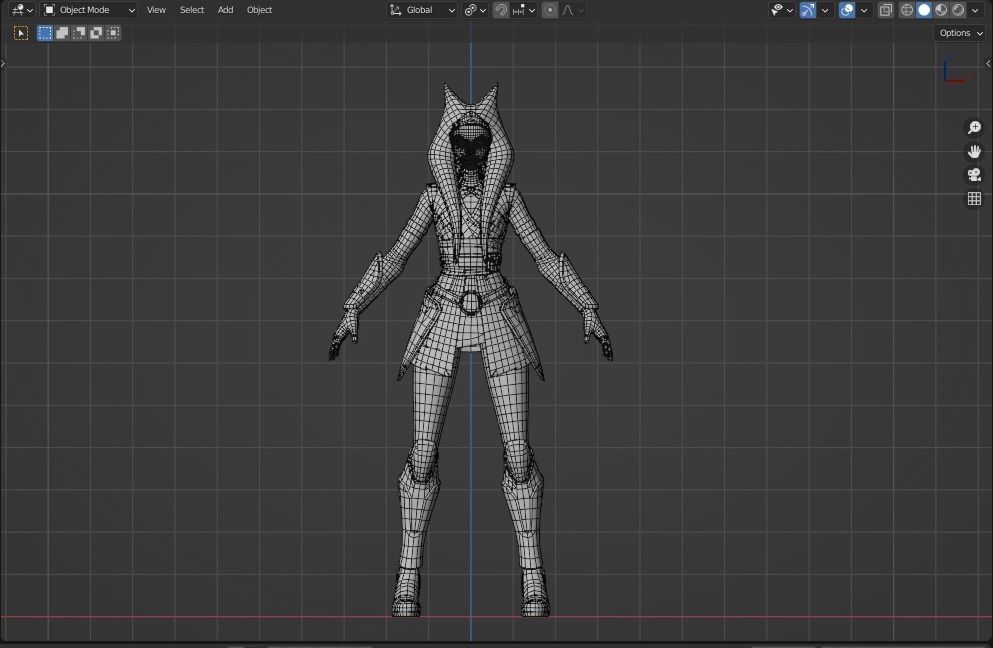Click the pan view hand icon
The width and height of the screenshot is (993, 648).
point(974,151)
